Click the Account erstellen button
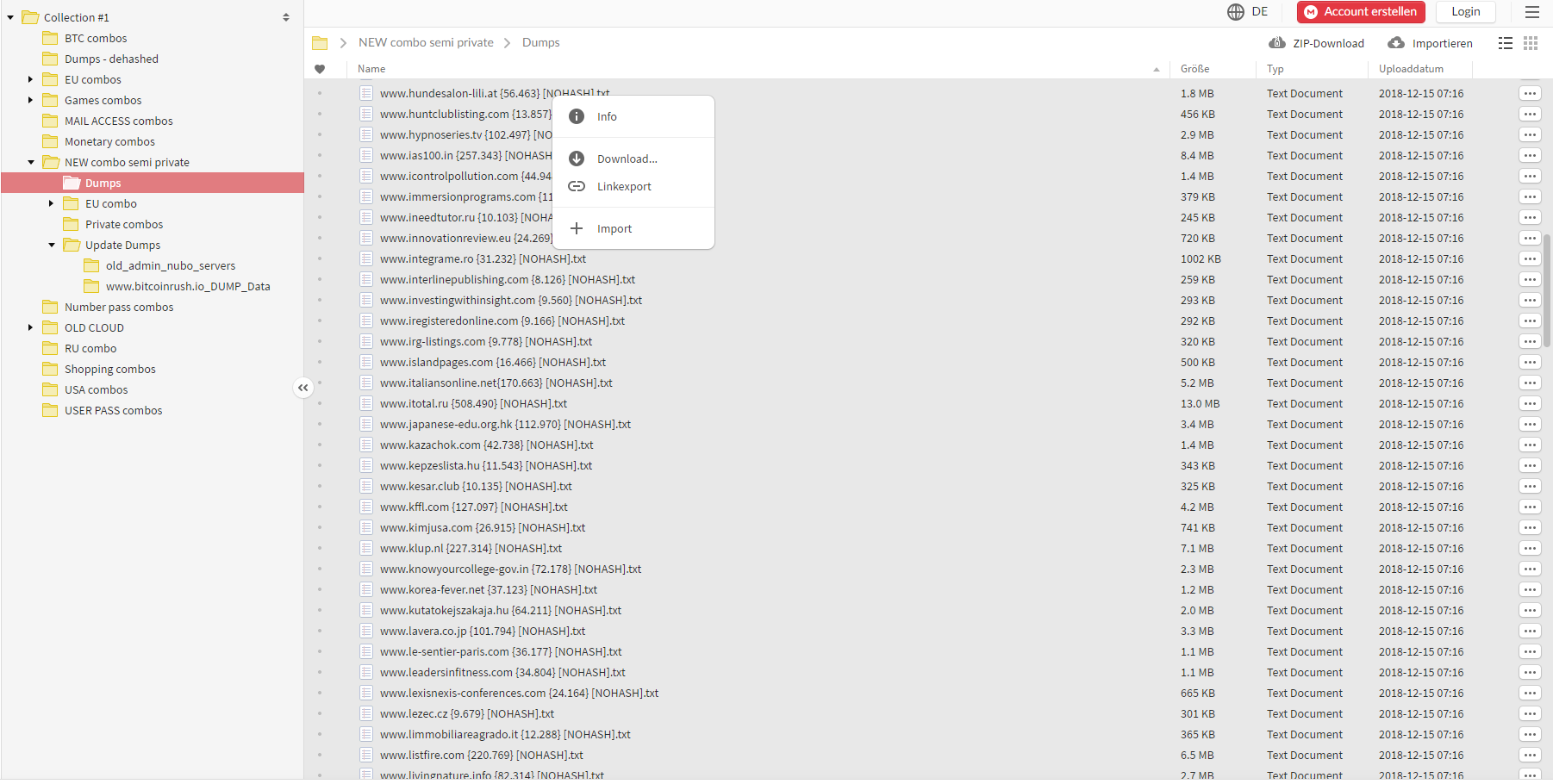Image resolution: width=1553 pixels, height=784 pixels. (x=1361, y=11)
